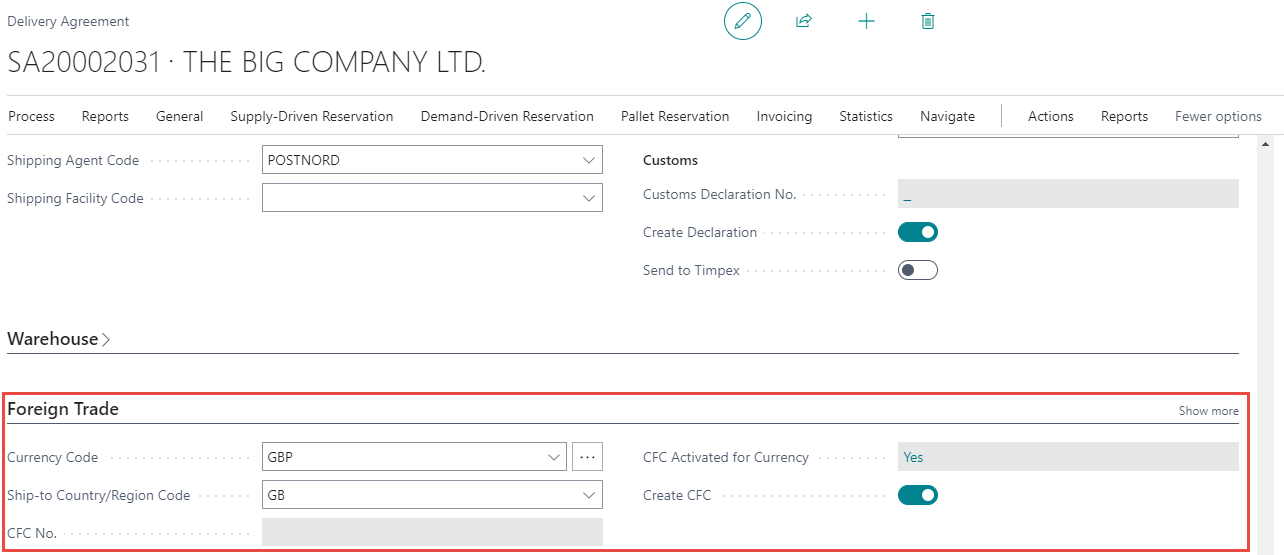Click the trash can delete icon
This screenshot has width=1284, height=555.
click(x=928, y=21)
